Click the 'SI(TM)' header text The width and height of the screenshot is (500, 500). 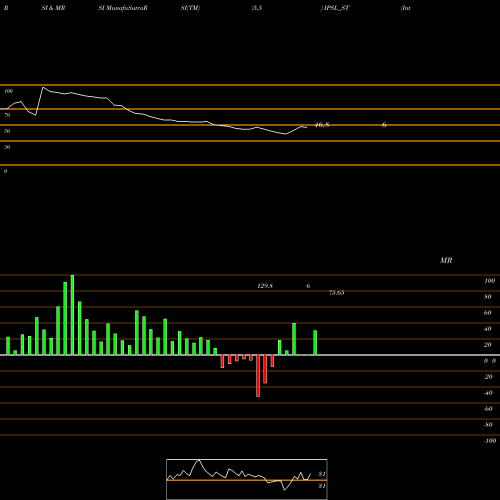tap(190, 8)
